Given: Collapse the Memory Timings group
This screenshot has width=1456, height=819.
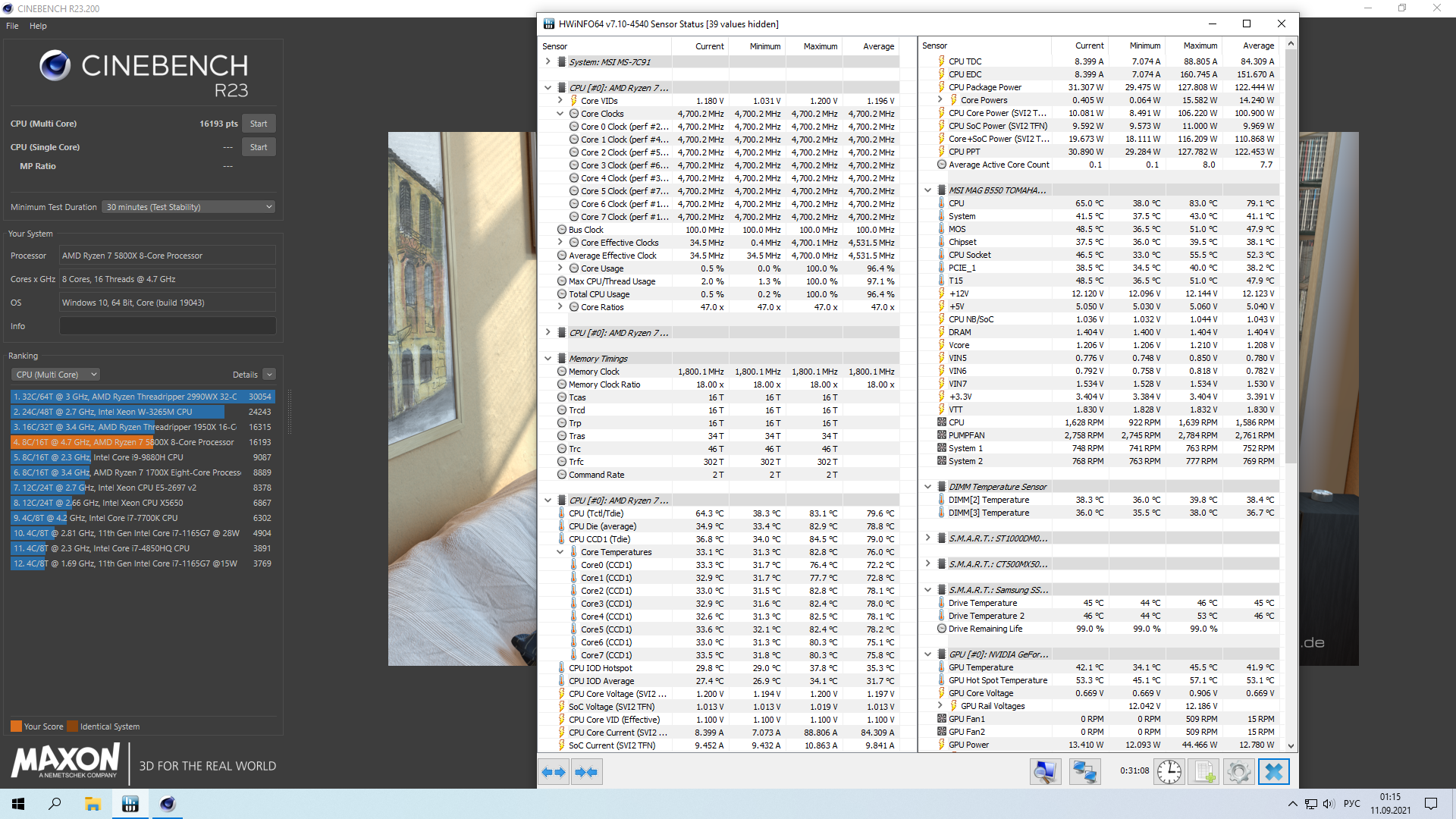Looking at the screenshot, I should pyautogui.click(x=548, y=359).
